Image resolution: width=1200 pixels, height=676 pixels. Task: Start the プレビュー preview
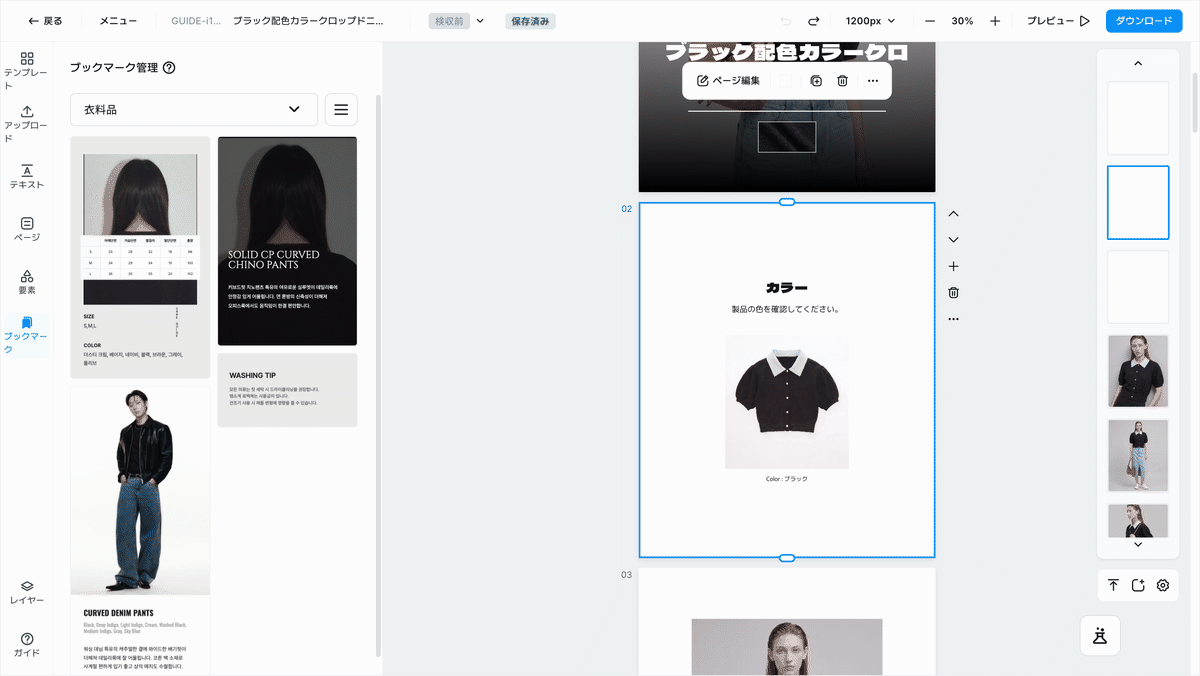[1058, 21]
